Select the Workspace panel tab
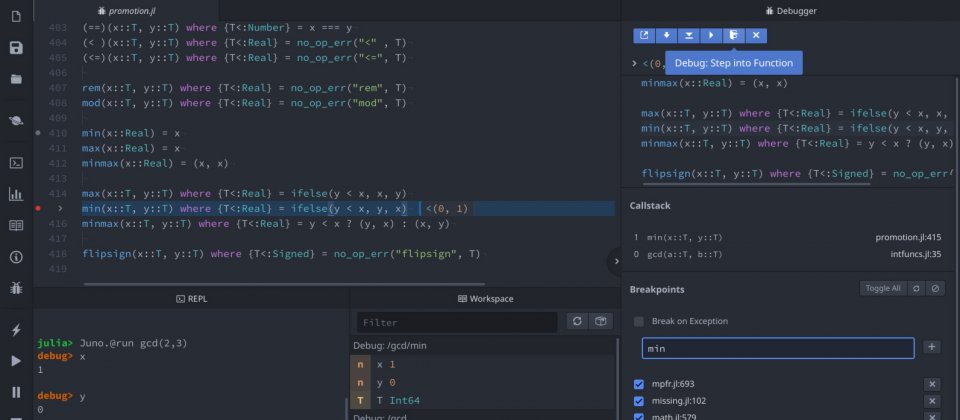The height and width of the screenshot is (420, 960). [x=485, y=298]
